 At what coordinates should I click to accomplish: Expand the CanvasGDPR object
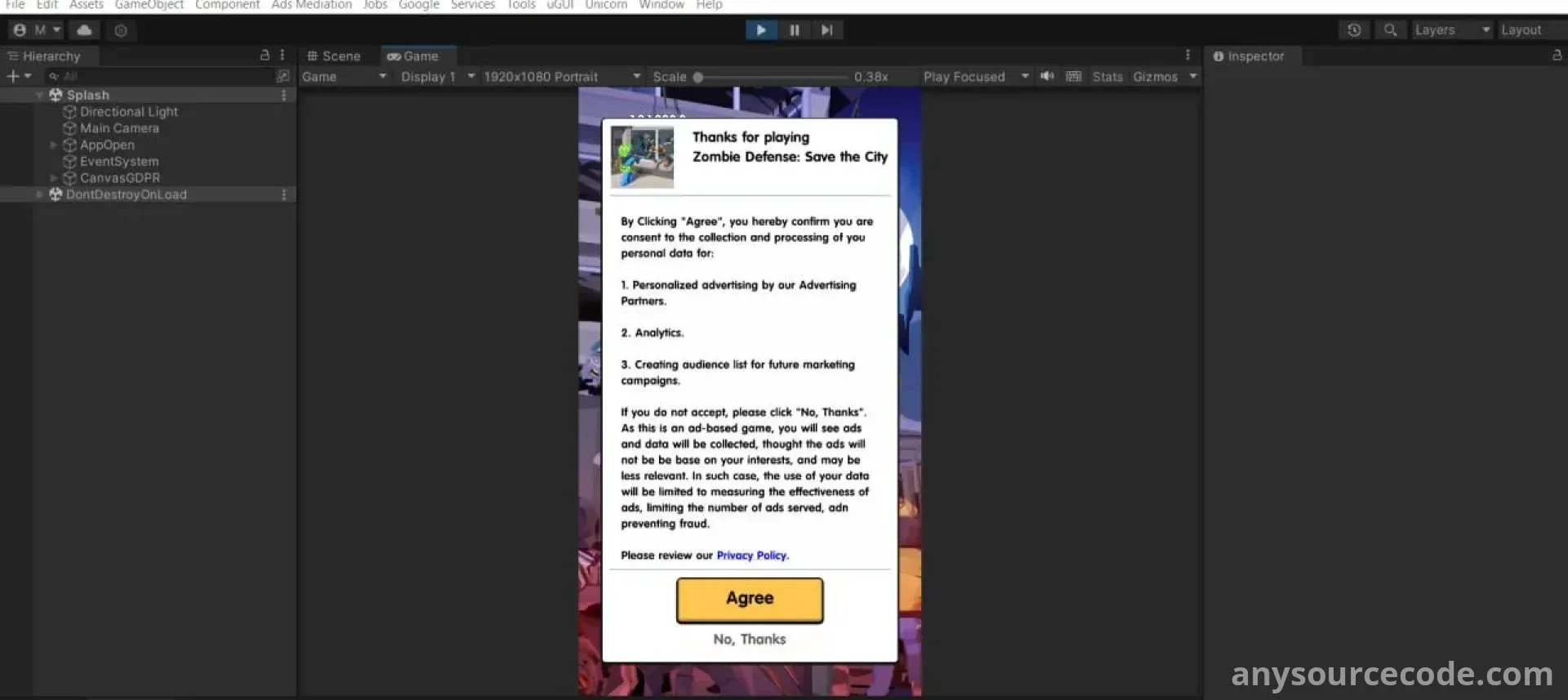coord(54,178)
